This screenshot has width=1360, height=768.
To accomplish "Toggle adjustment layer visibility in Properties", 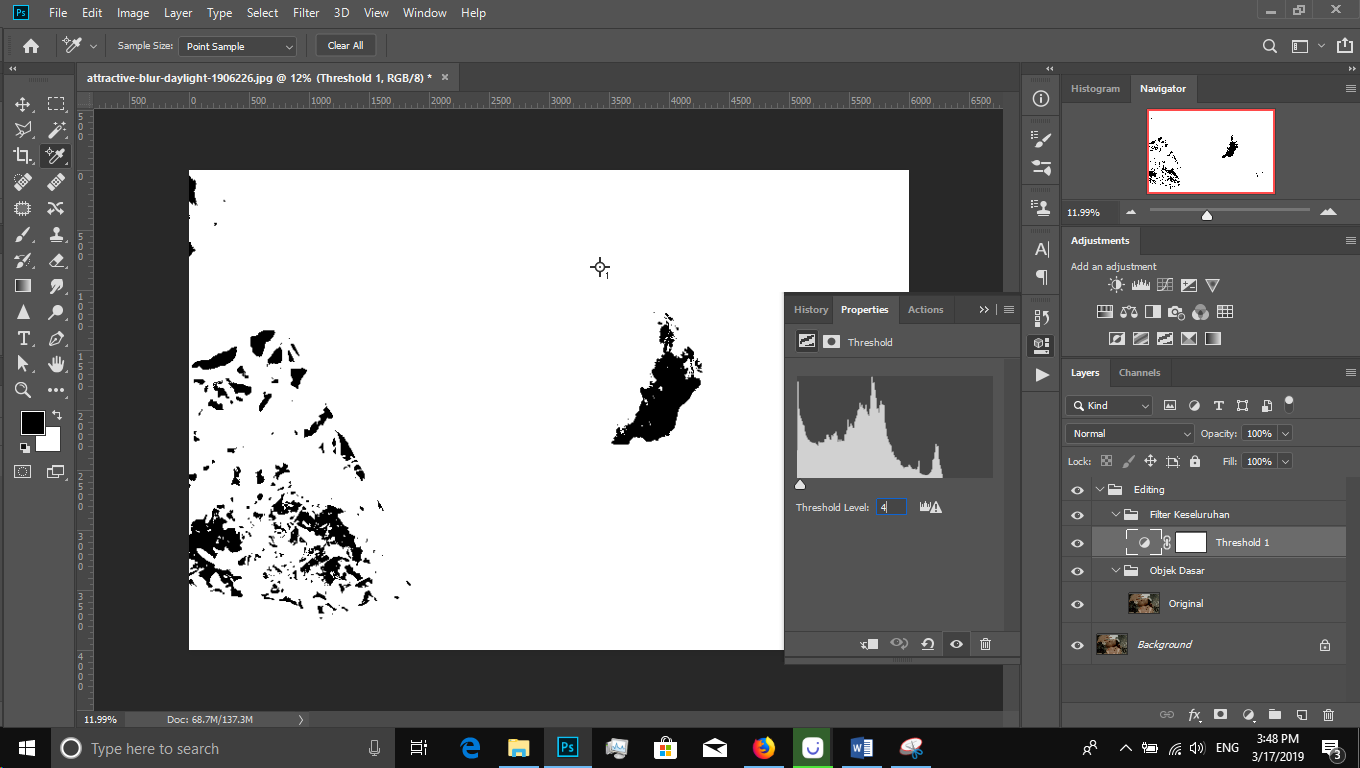I will (956, 644).
